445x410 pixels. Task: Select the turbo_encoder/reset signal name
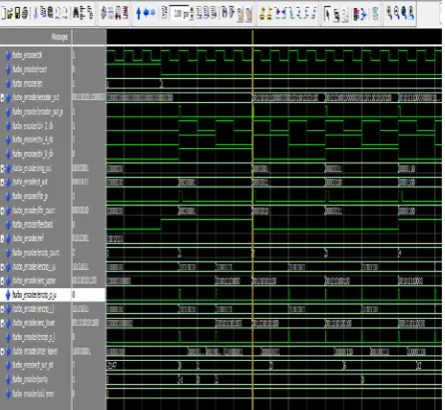pyautogui.click(x=30, y=69)
